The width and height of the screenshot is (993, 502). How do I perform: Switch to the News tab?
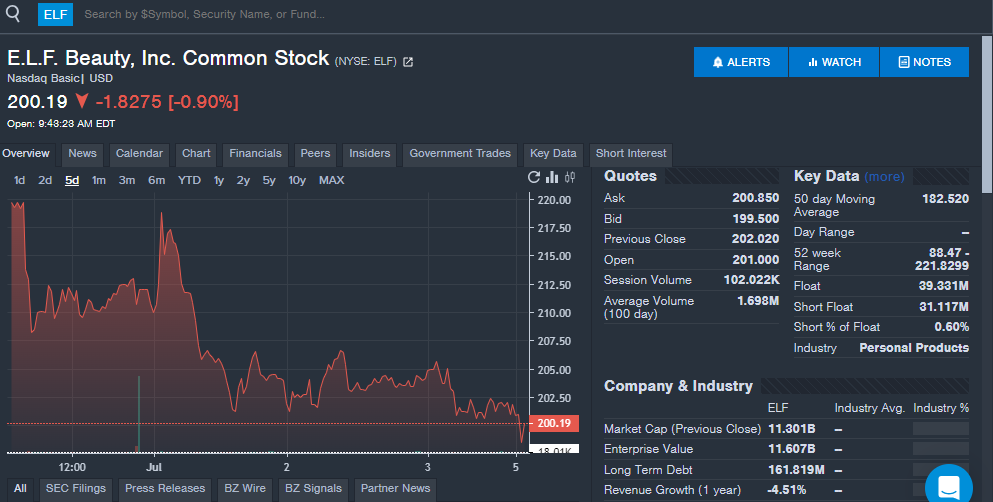(82, 154)
